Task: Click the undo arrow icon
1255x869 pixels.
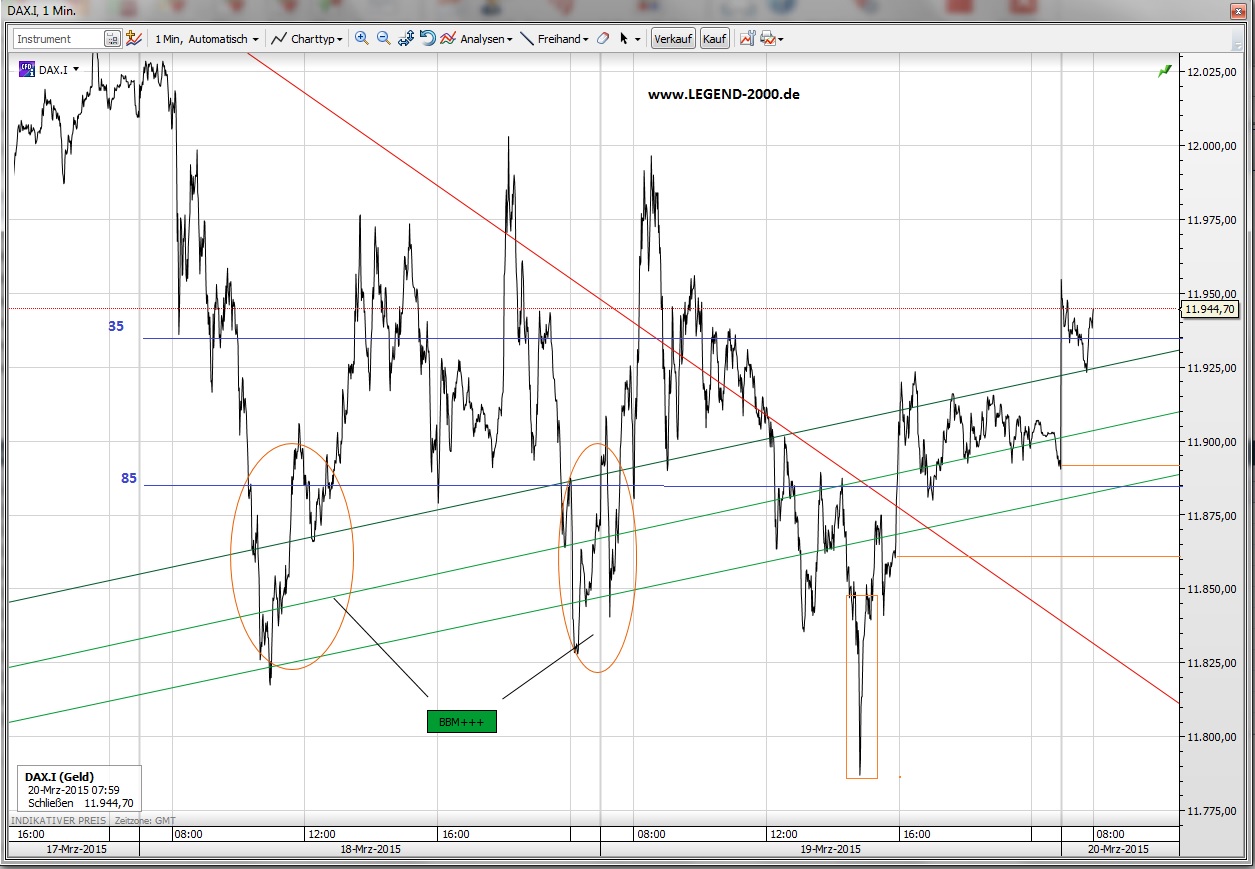Action: (428, 38)
